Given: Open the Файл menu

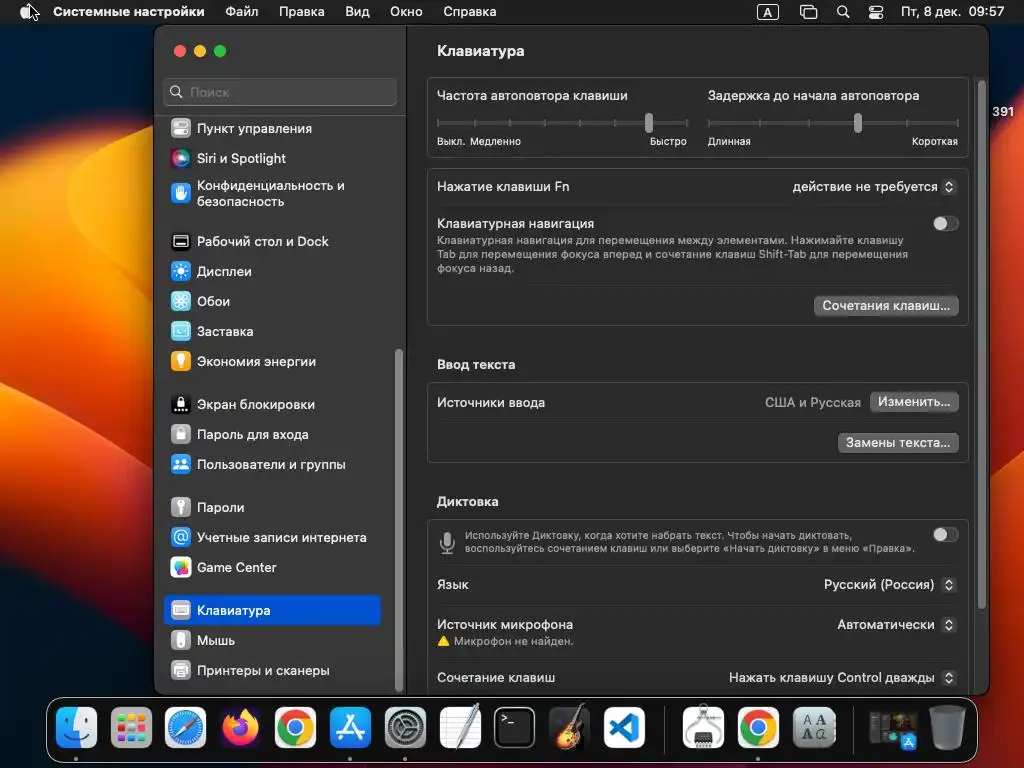Looking at the screenshot, I should click(x=242, y=12).
